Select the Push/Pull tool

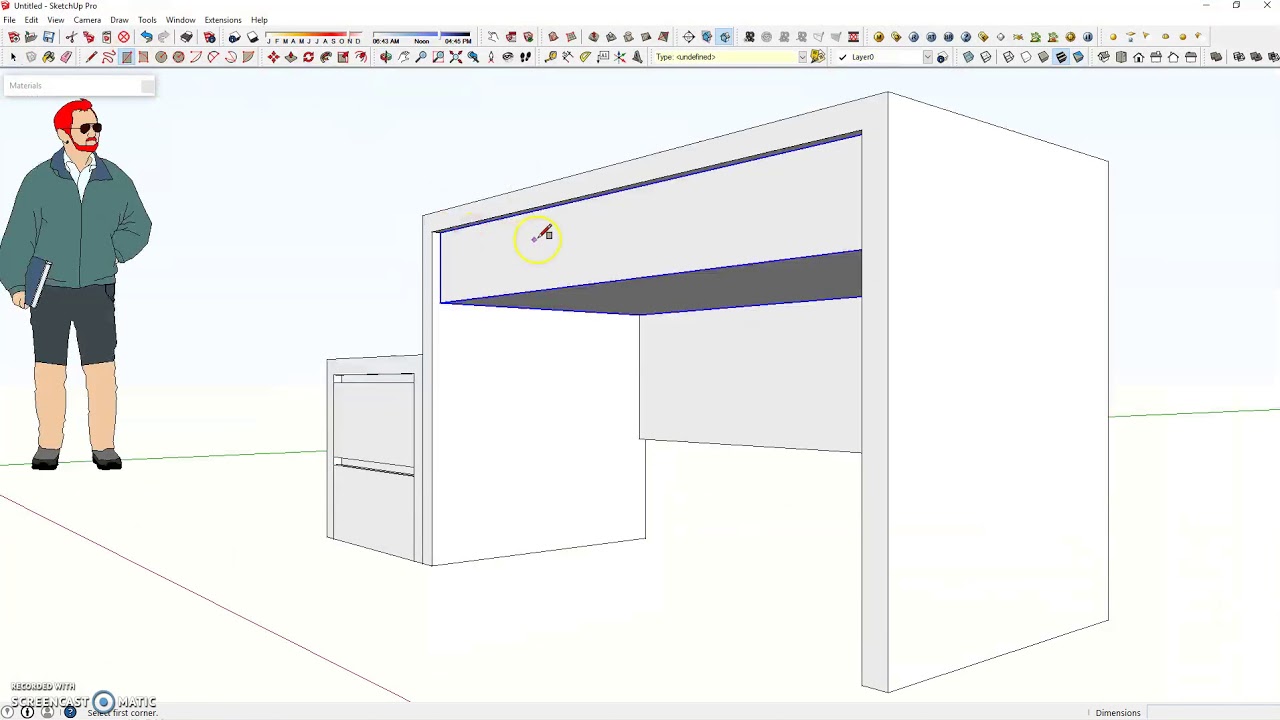290,57
